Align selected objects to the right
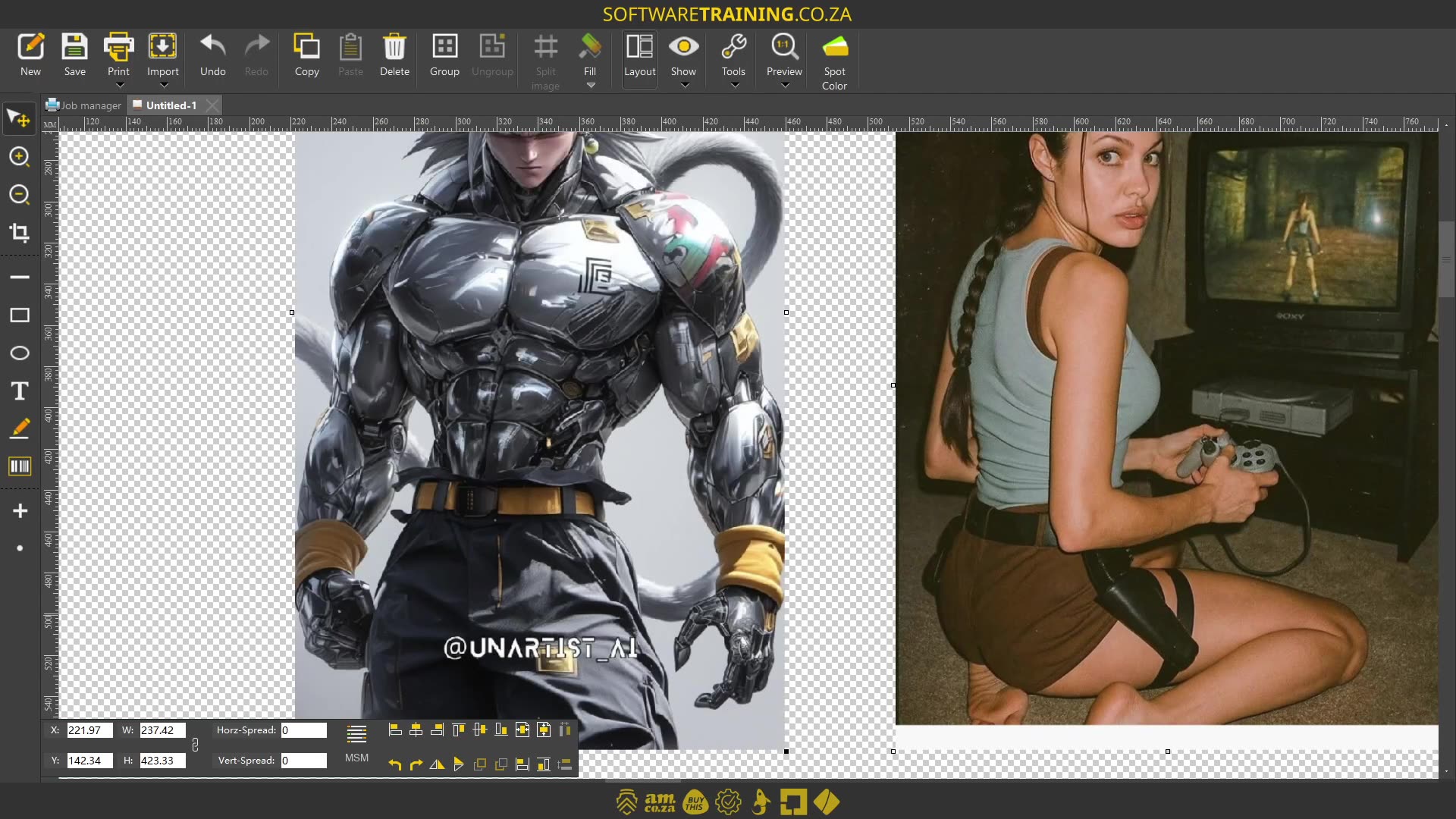This screenshot has height=819, width=1456. tap(437, 730)
